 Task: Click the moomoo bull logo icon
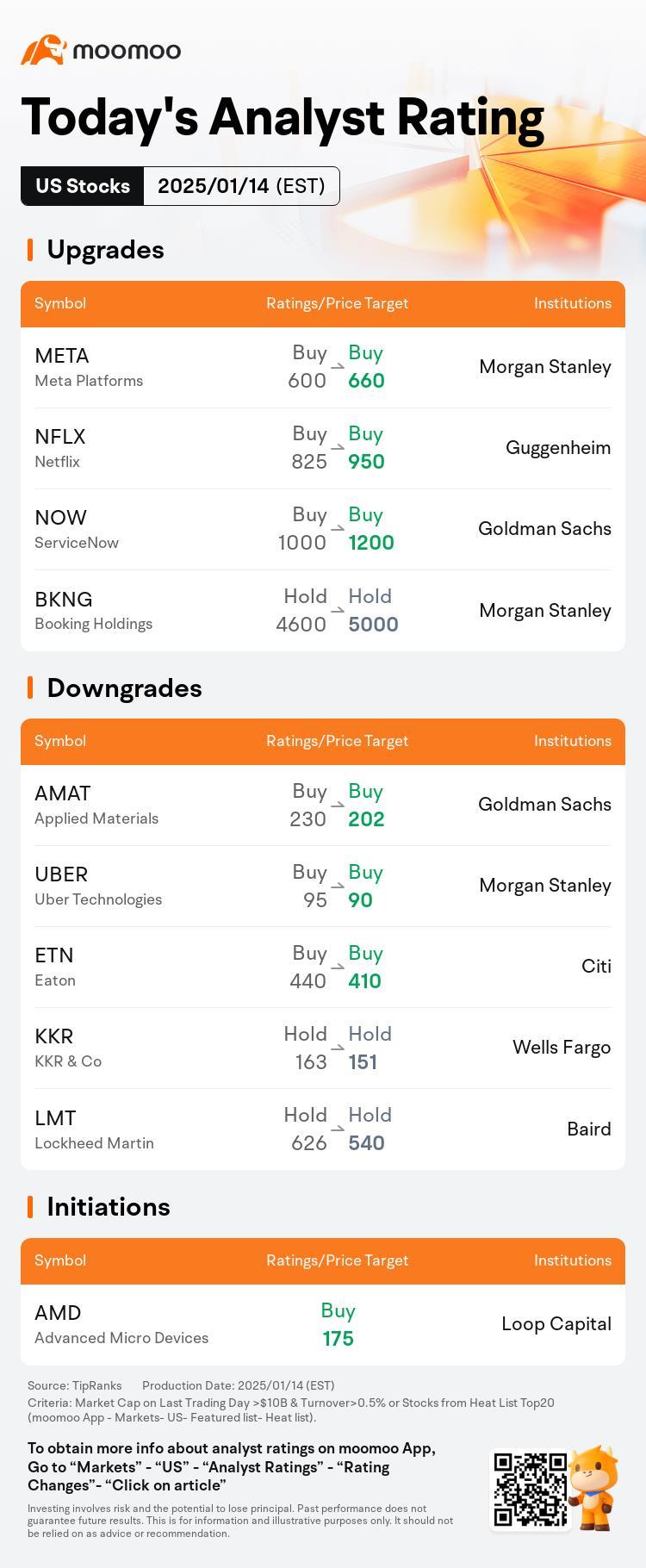[x=44, y=50]
